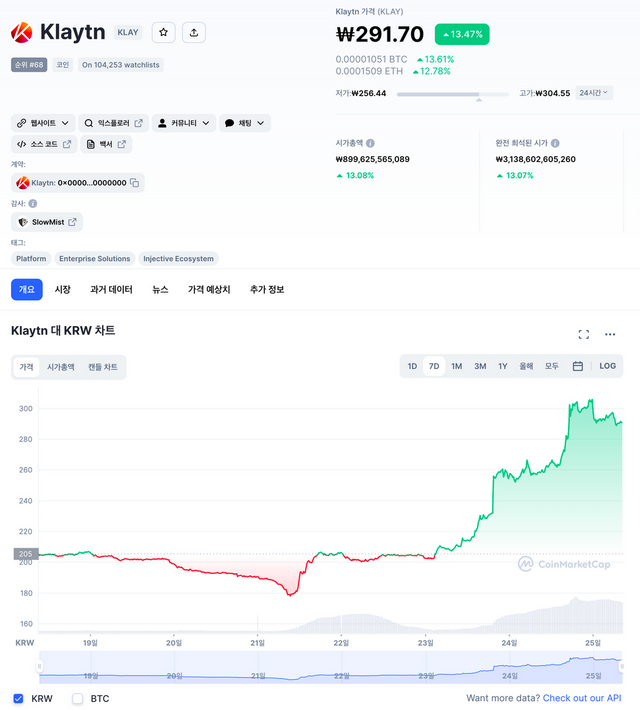Screen dimensions: 640x710
Task: Enable the BTC currency checkbox
Action: point(77,698)
